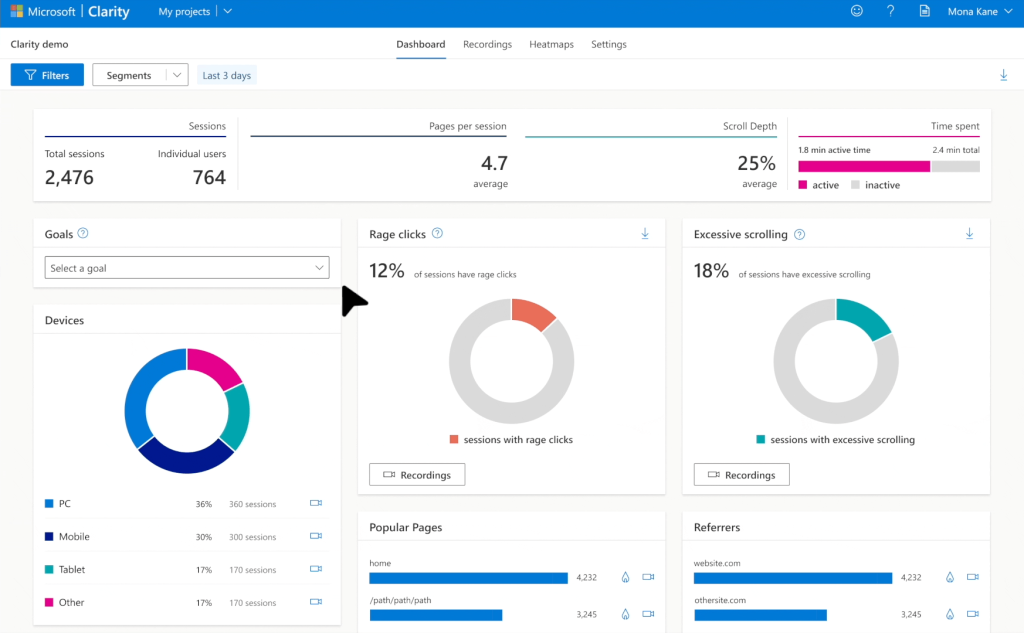Click the website.com referrer bar

(x=793, y=577)
